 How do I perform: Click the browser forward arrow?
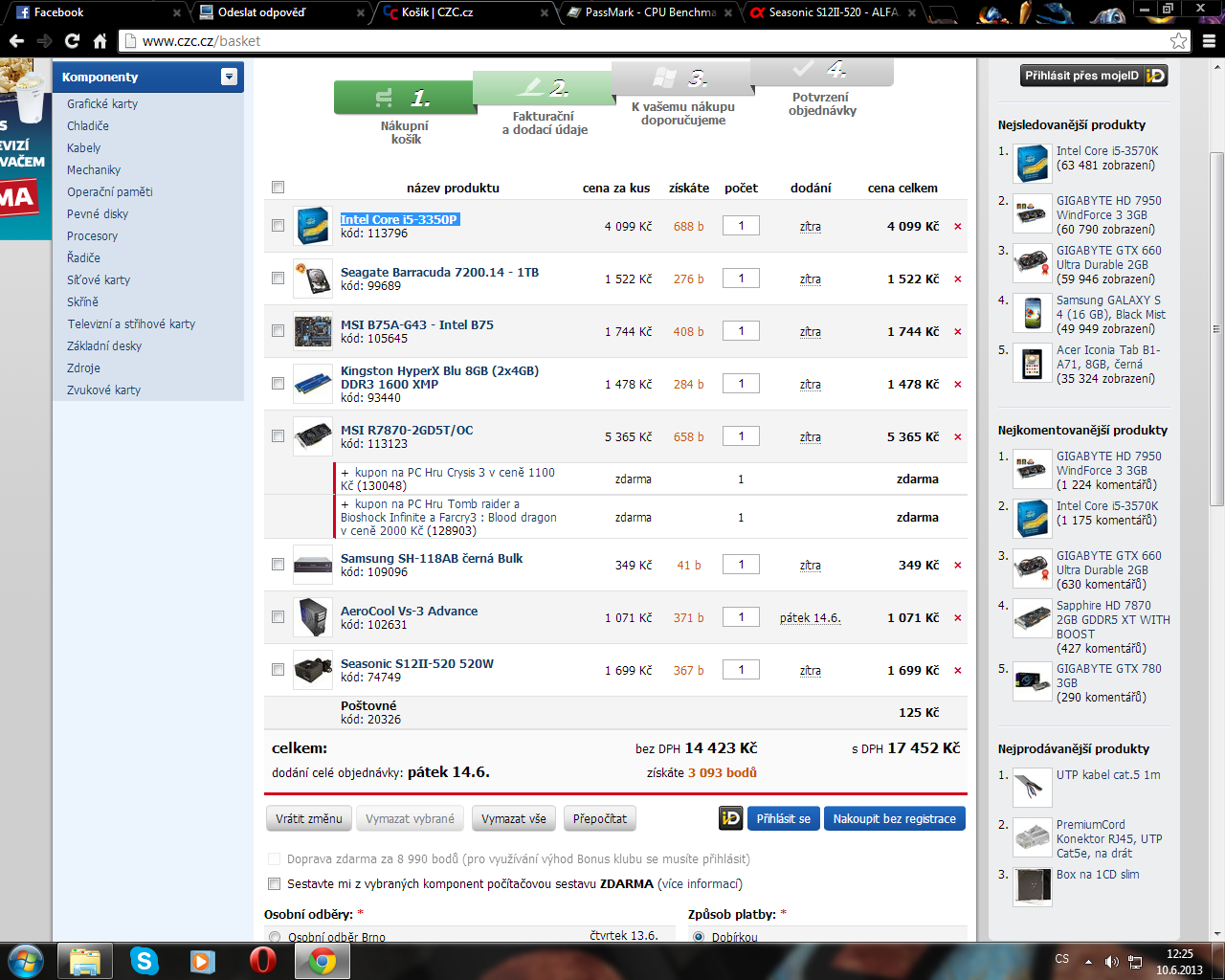tap(44, 41)
